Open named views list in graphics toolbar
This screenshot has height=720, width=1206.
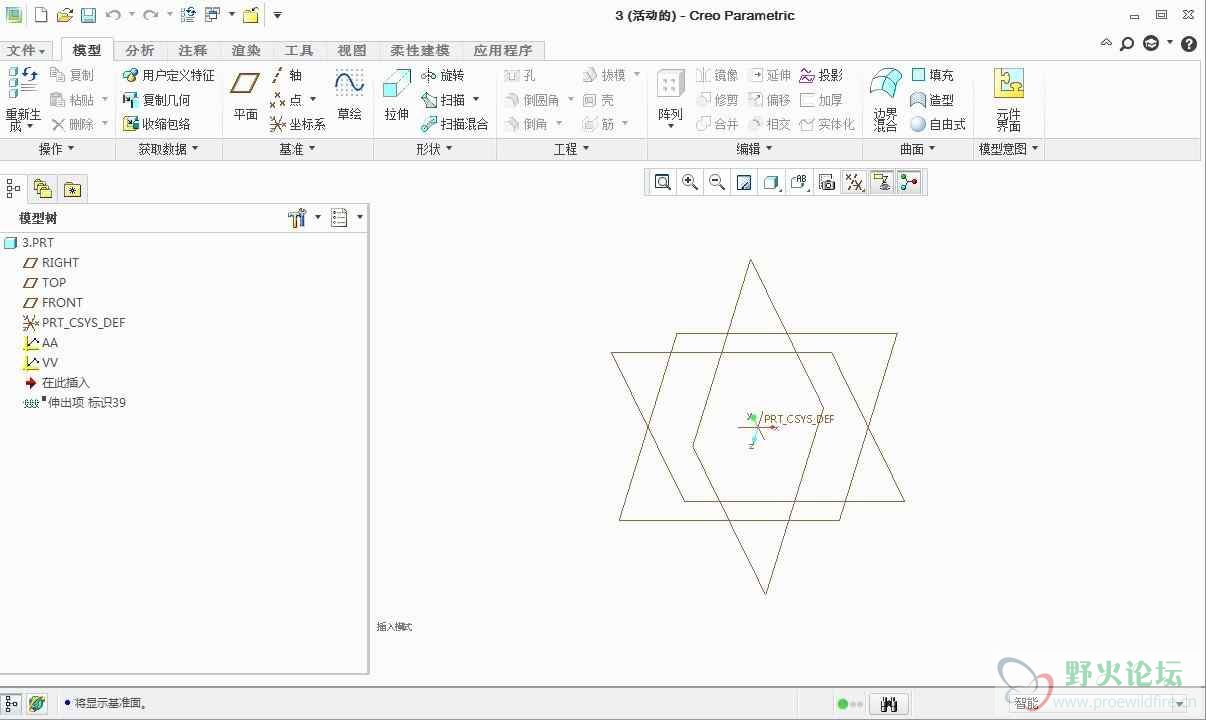click(x=799, y=182)
